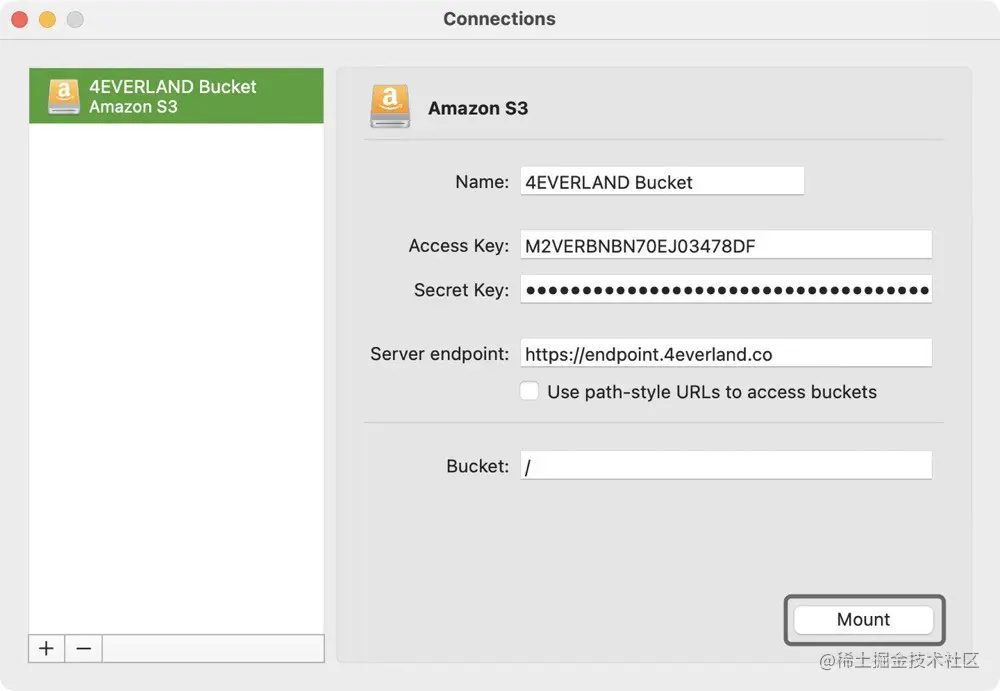This screenshot has height=691, width=1000.
Task: Click the "Access Key:" label
Action: click(459, 246)
